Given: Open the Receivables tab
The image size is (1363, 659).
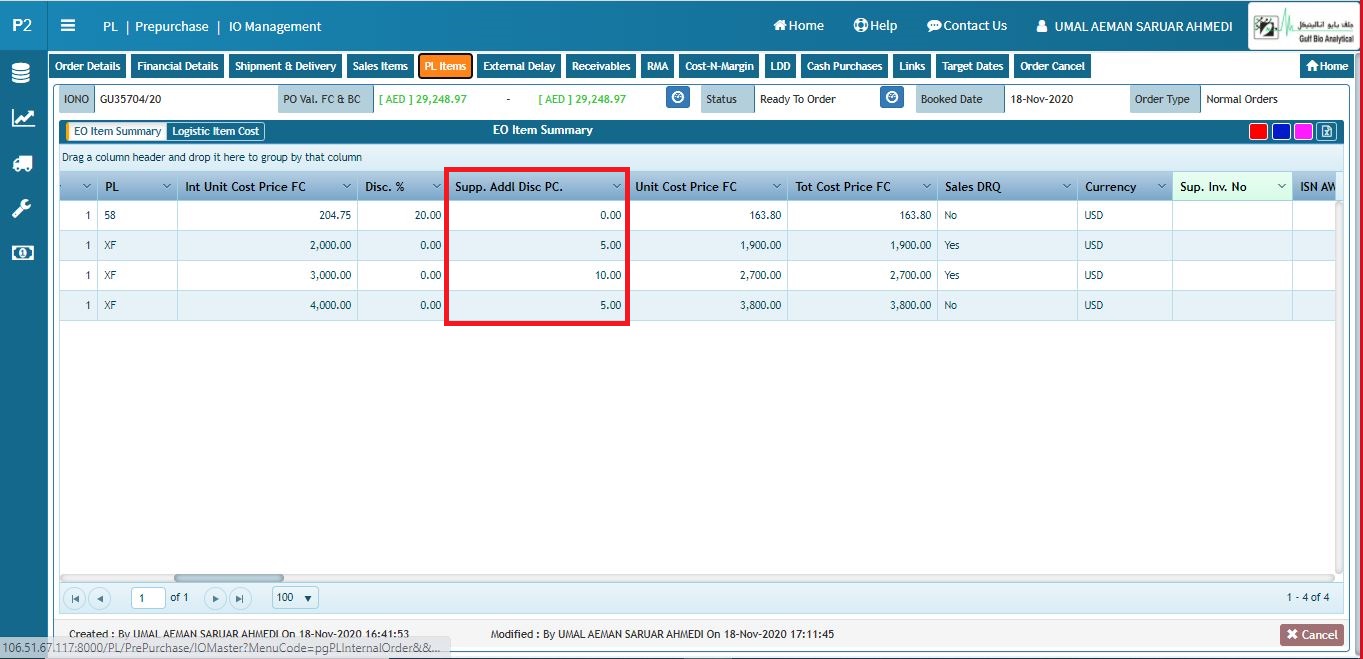Looking at the screenshot, I should coord(601,66).
